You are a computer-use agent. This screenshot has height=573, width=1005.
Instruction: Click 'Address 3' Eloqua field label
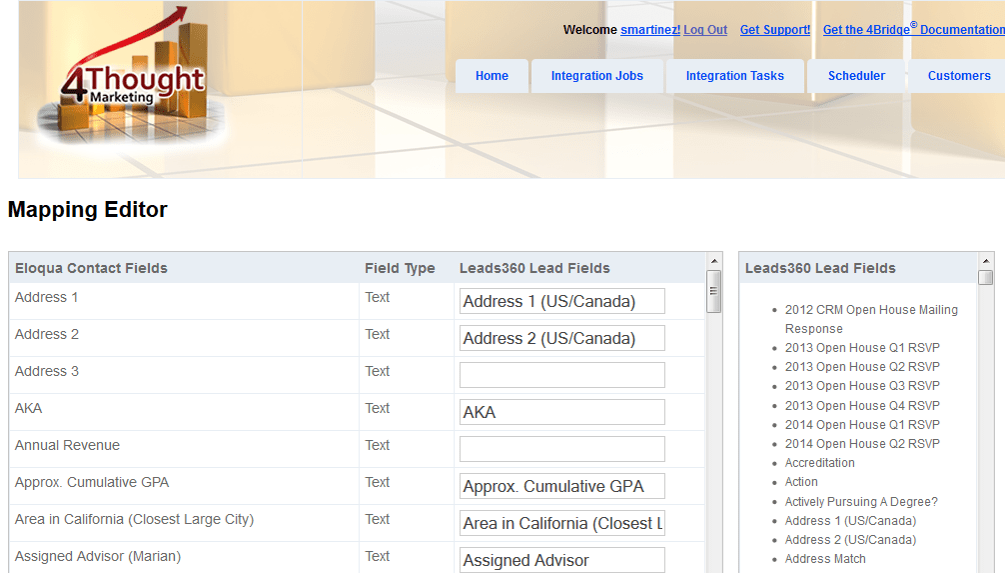tap(47, 372)
